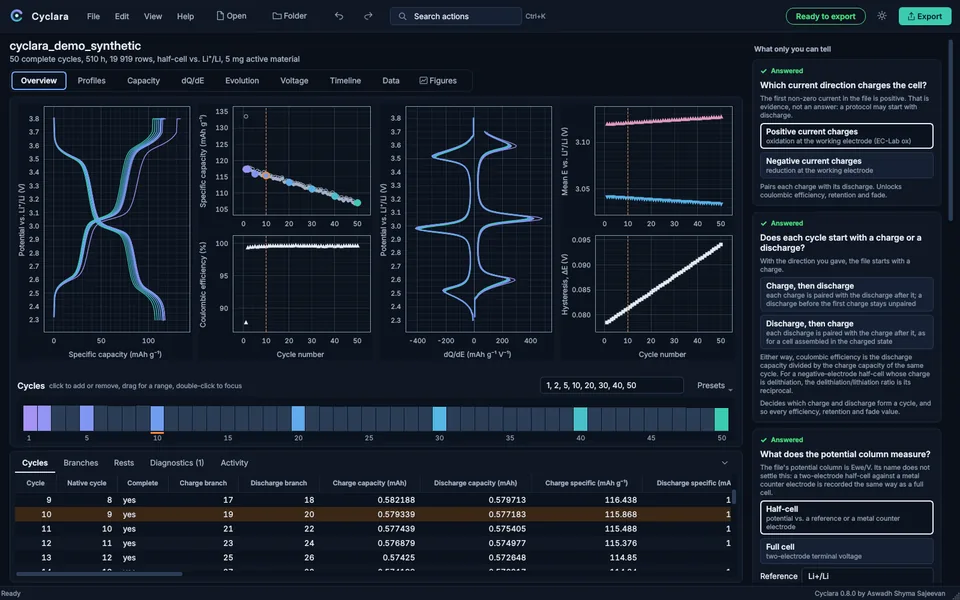960x600 pixels.
Task: Click the cyclara_demo_synthetic title
Action: 75,46
